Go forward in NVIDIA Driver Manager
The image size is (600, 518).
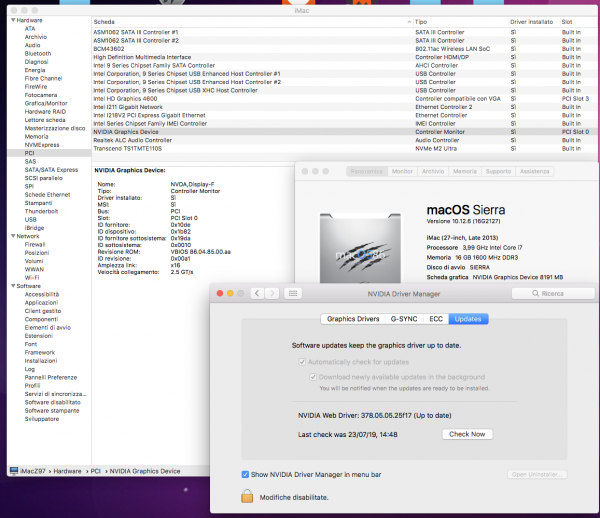point(272,293)
